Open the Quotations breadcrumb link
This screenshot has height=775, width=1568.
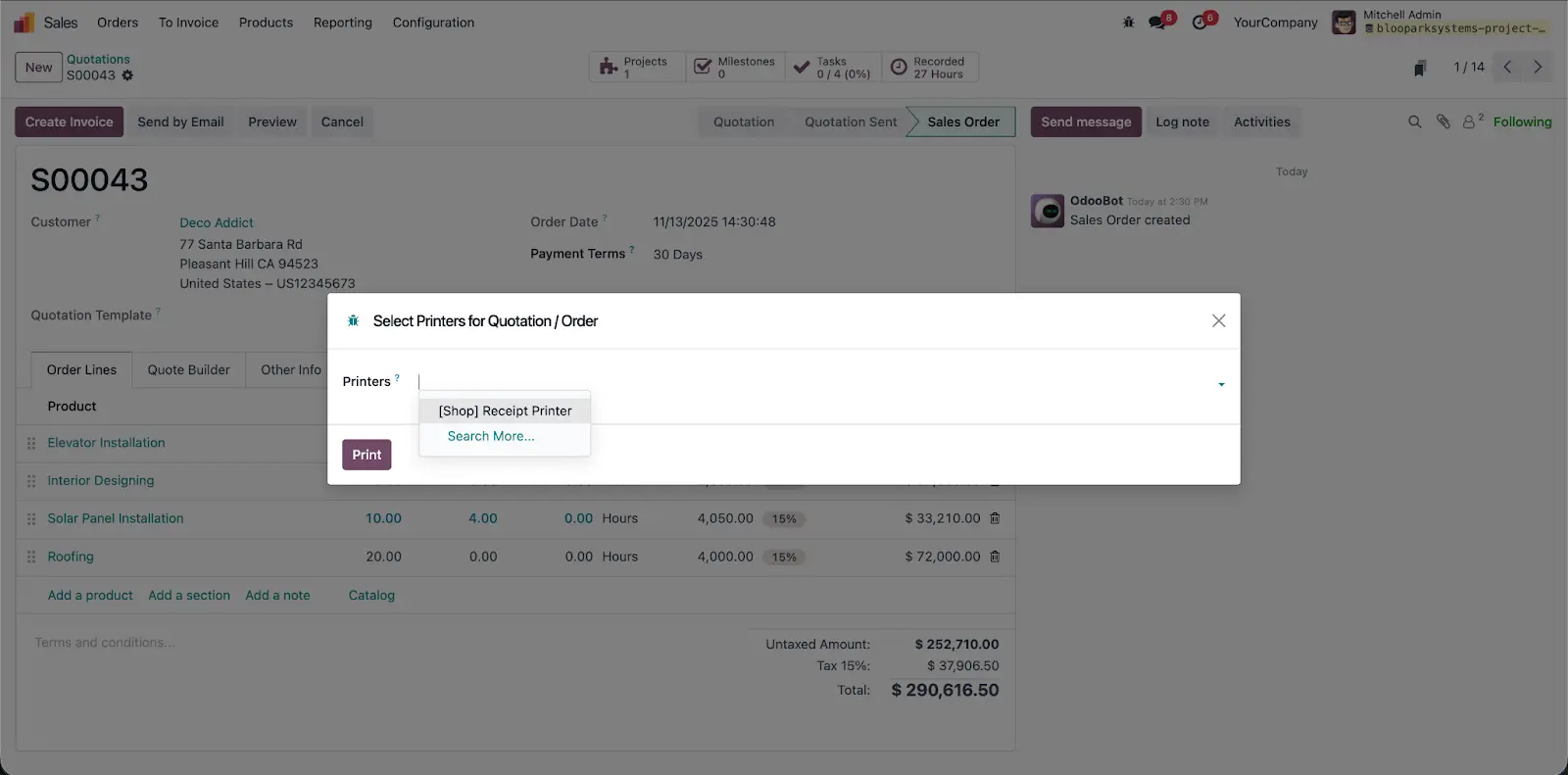(98, 59)
